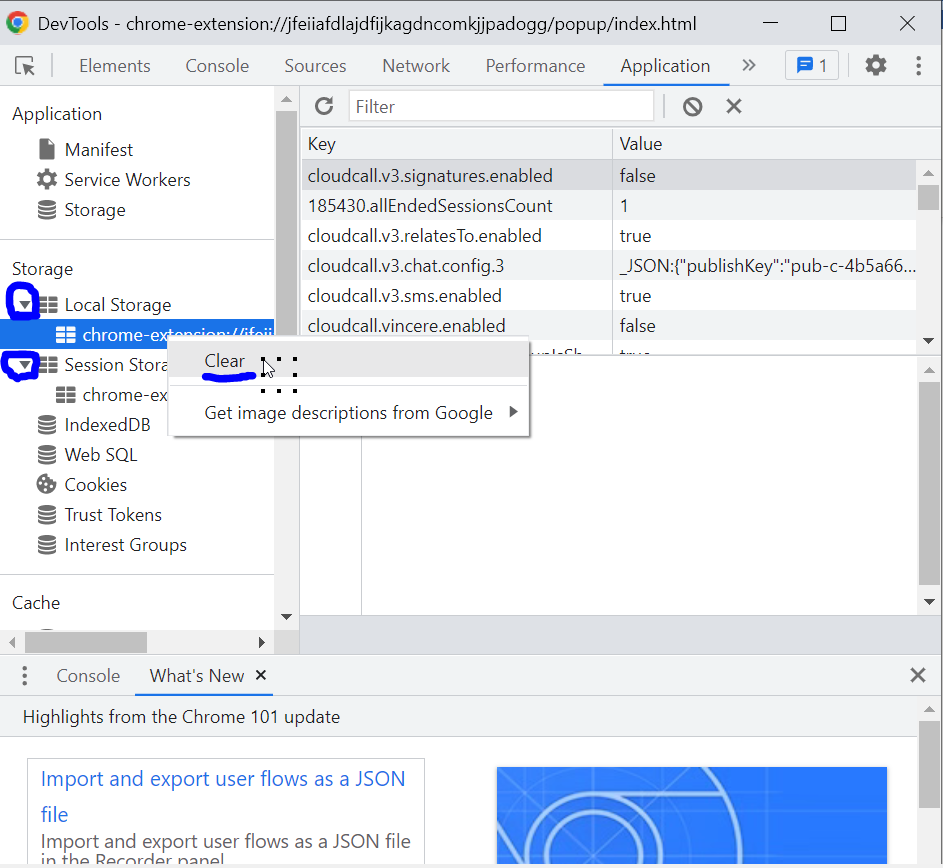943x868 pixels.
Task: Refresh storage table with reload icon
Action: (324, 106)
